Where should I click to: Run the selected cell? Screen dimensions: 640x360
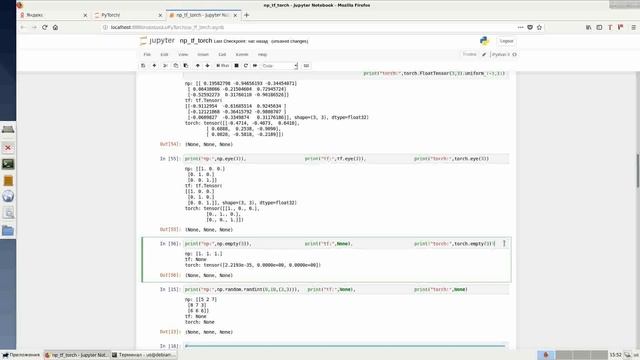(222, 66)
